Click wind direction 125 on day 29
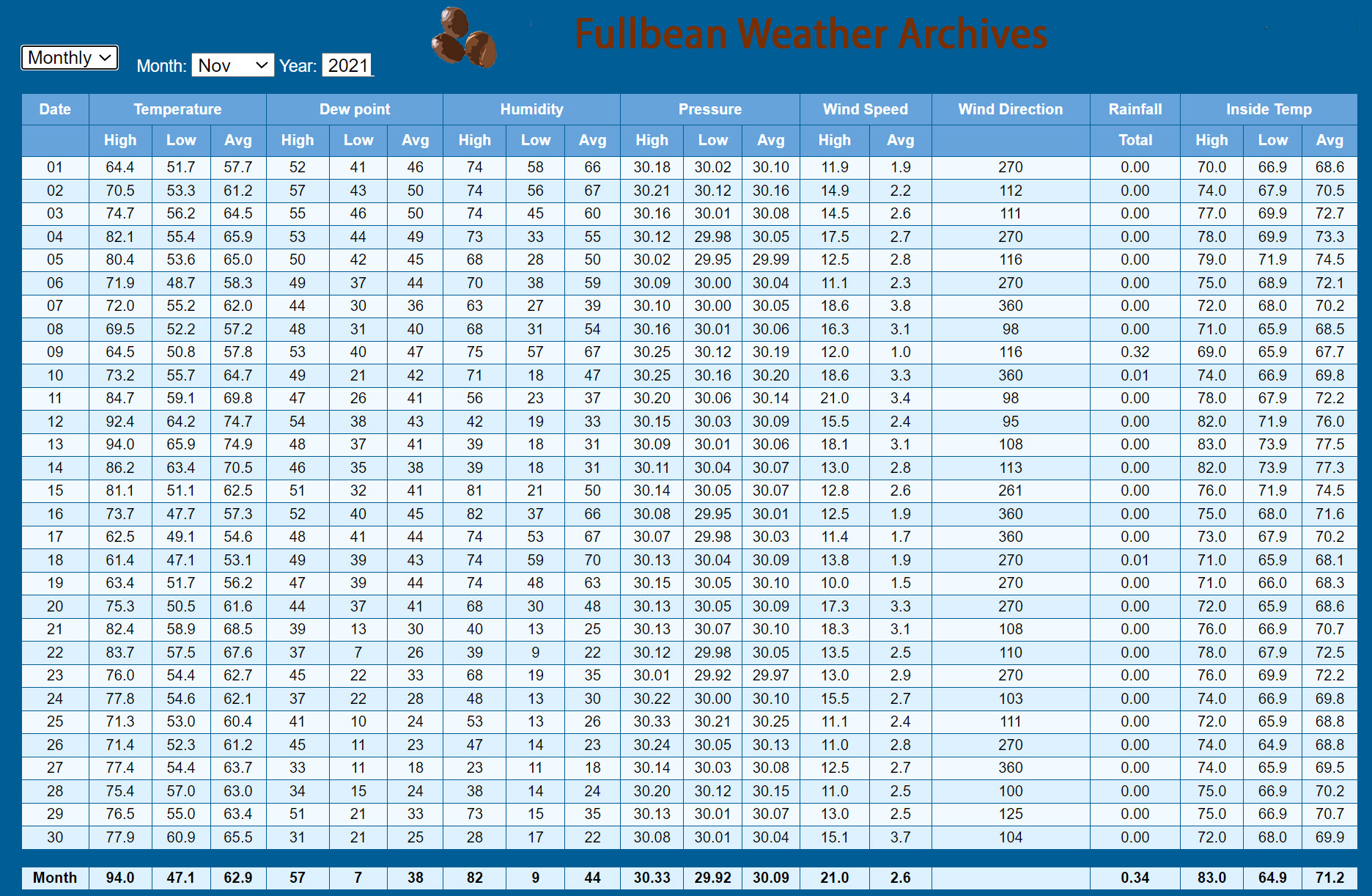The image size is (1372, 896). 1011,814
